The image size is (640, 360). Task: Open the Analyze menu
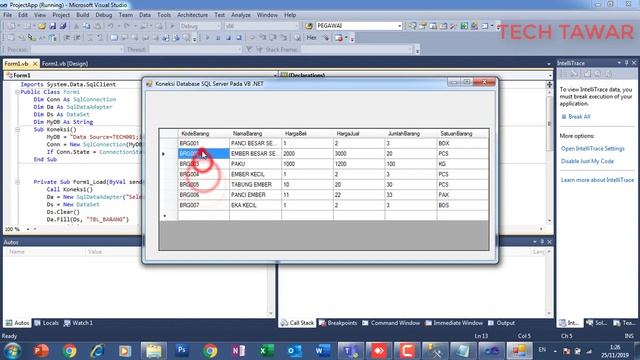tap(241, 15)
